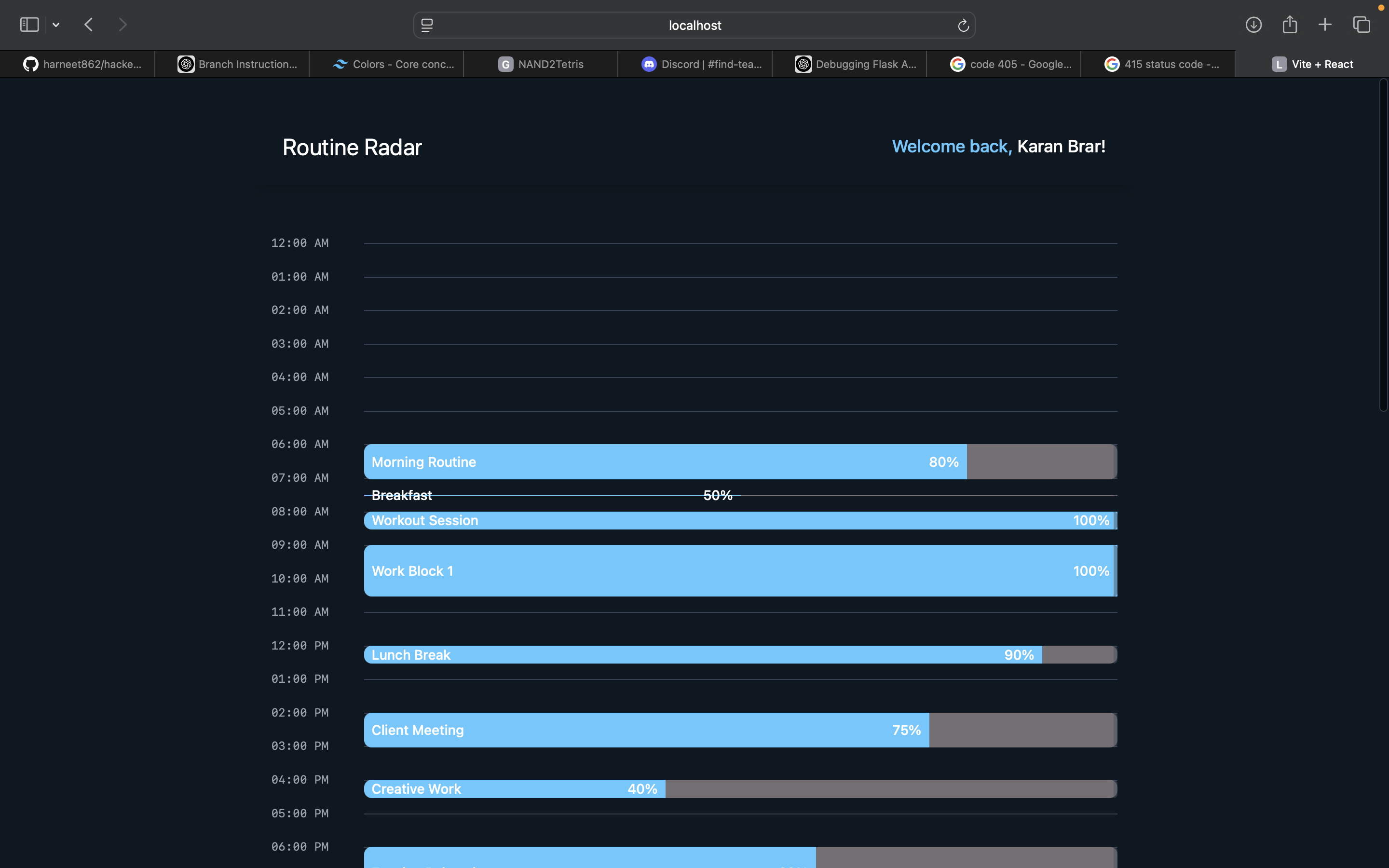Click the Creative Work 40% bar

pyautogui.click(x=515, y=789)
